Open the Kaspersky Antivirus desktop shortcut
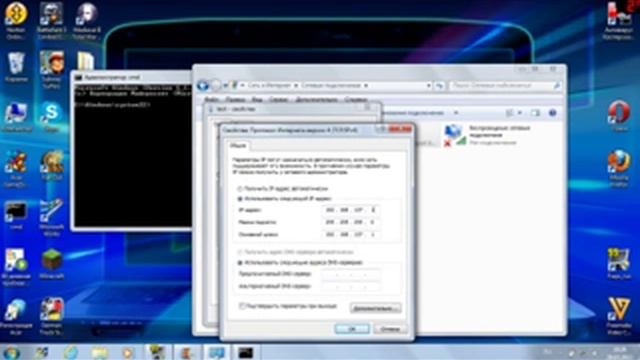Screen dimensions: 640x360 point(619,20)
